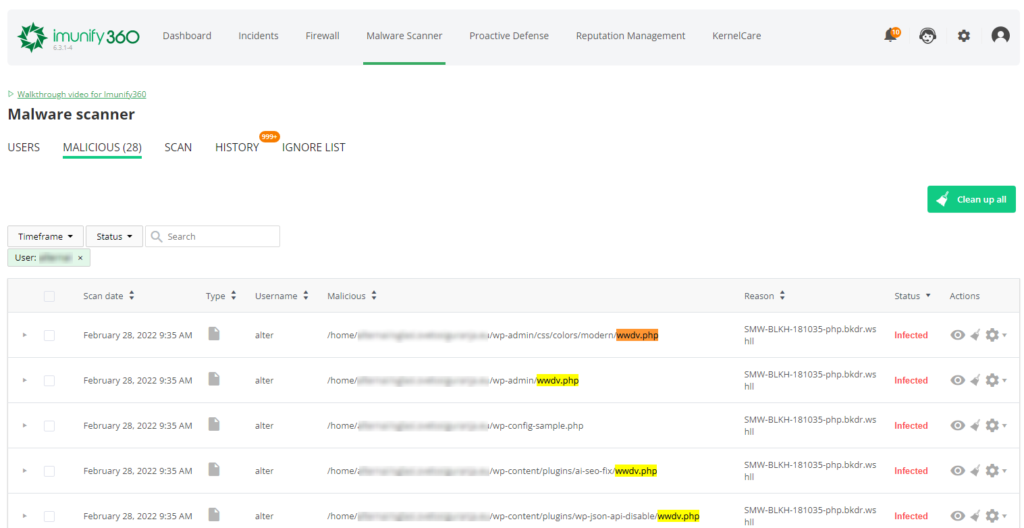Open Reputation Management section
This screenshot has width=1024, height=528.
click(x=631, y=36)
